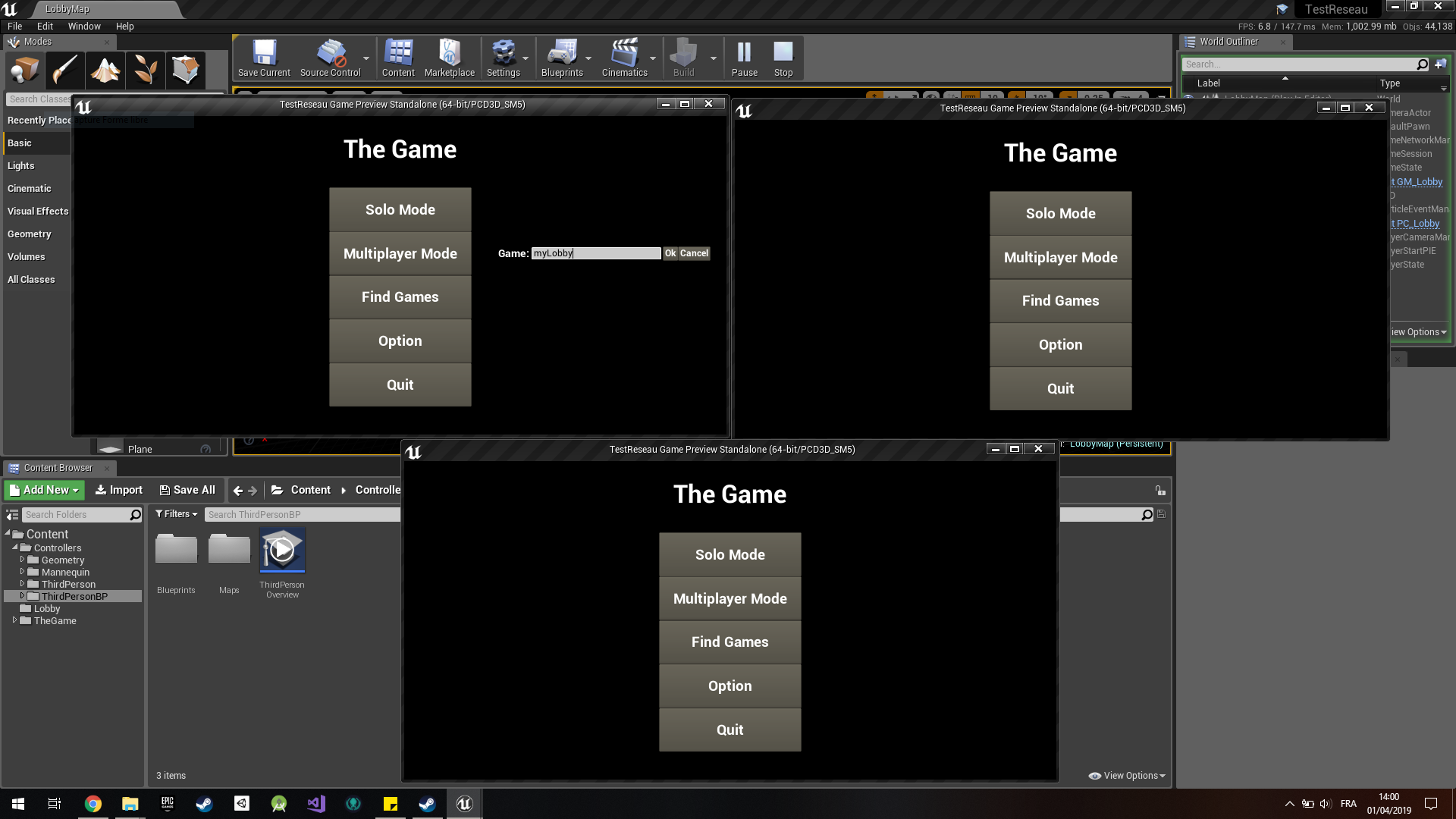Stop the game preview

(783, 58)
